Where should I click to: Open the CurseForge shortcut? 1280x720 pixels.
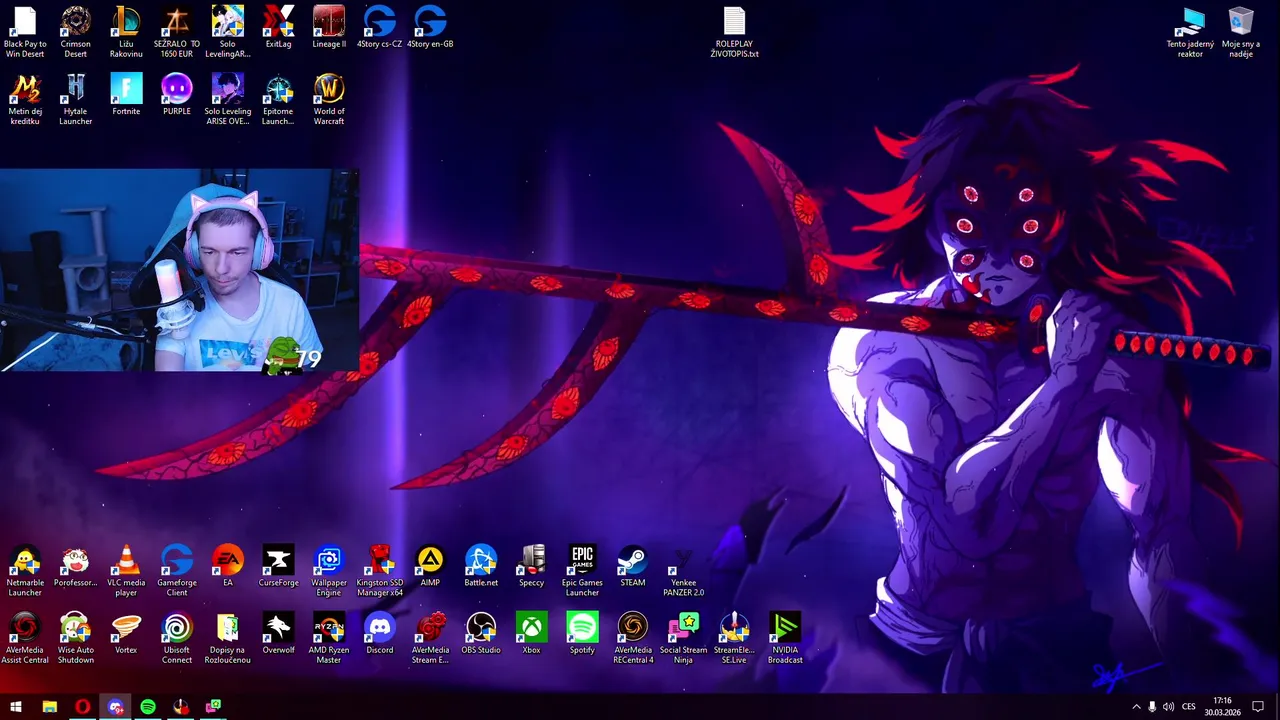278,566
